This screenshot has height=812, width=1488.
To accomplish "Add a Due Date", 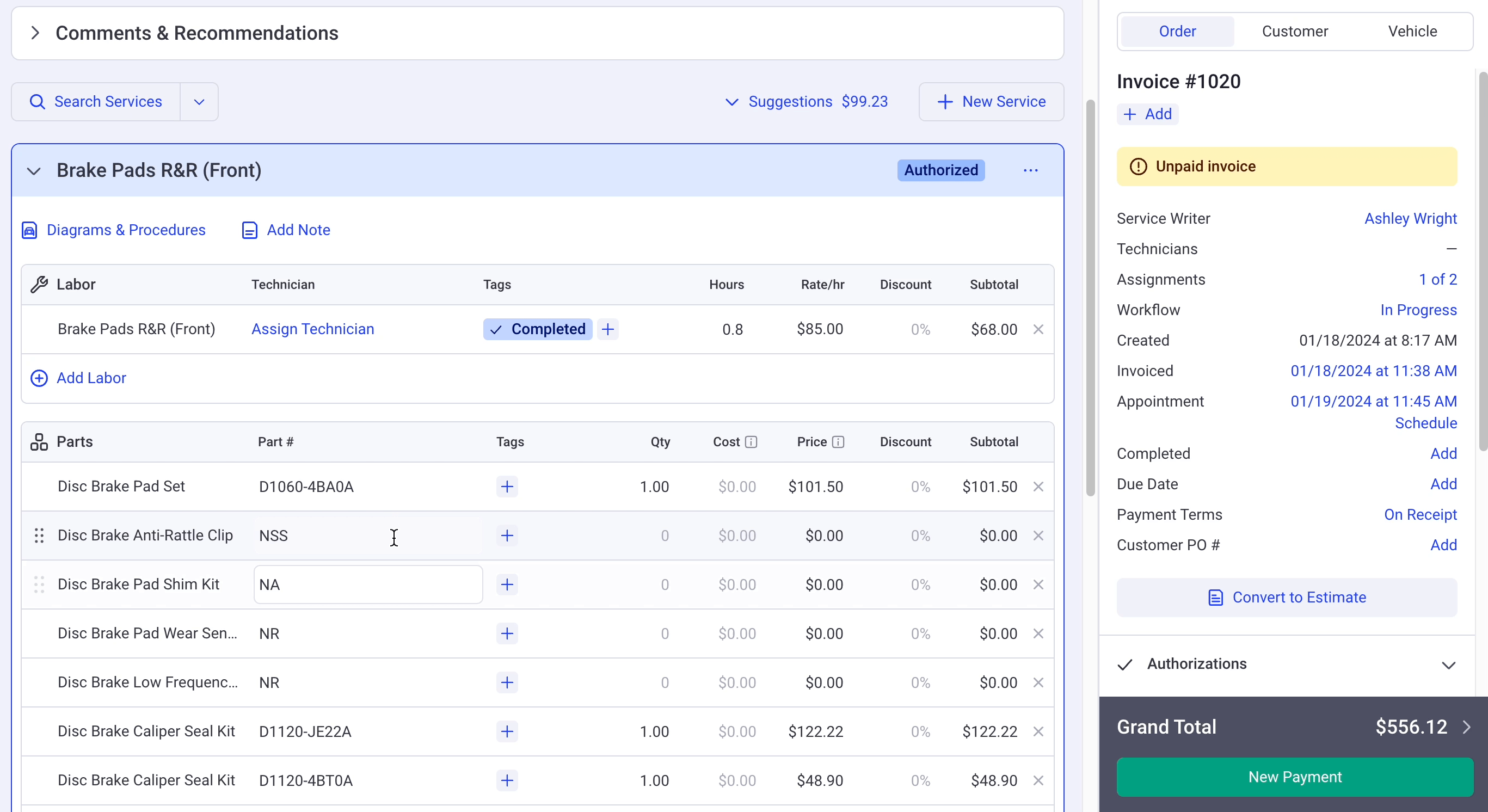I will [x=1443, y=484].
